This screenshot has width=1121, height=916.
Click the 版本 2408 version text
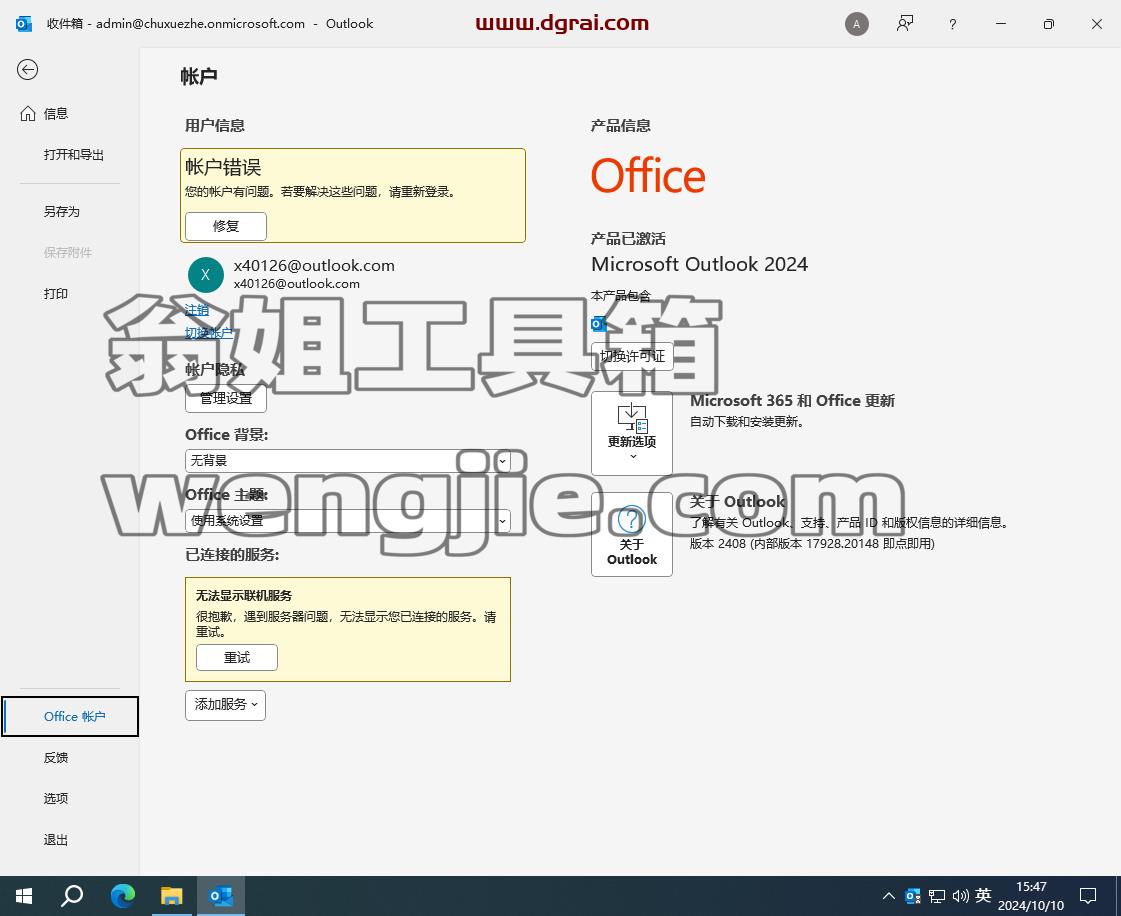tap(812, 543)
